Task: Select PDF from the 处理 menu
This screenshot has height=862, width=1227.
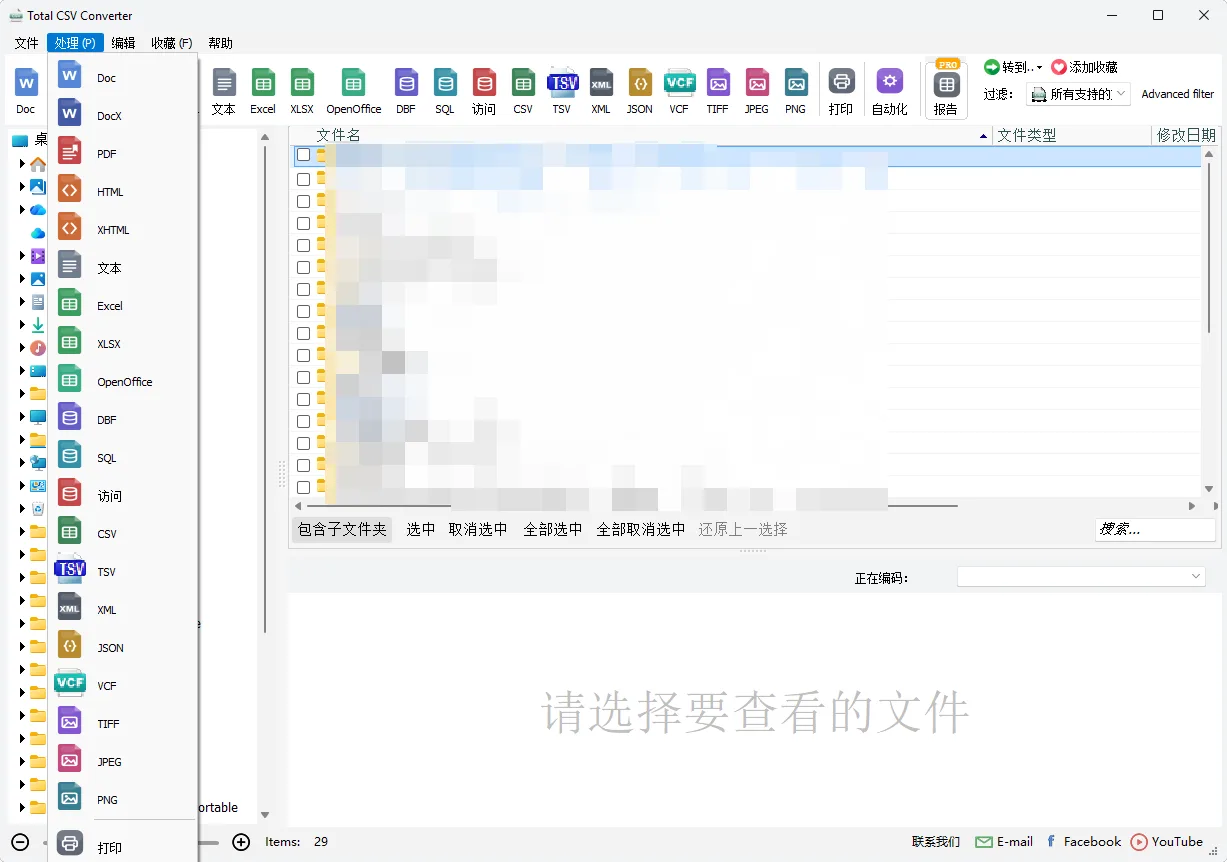Action: point(123,154)
